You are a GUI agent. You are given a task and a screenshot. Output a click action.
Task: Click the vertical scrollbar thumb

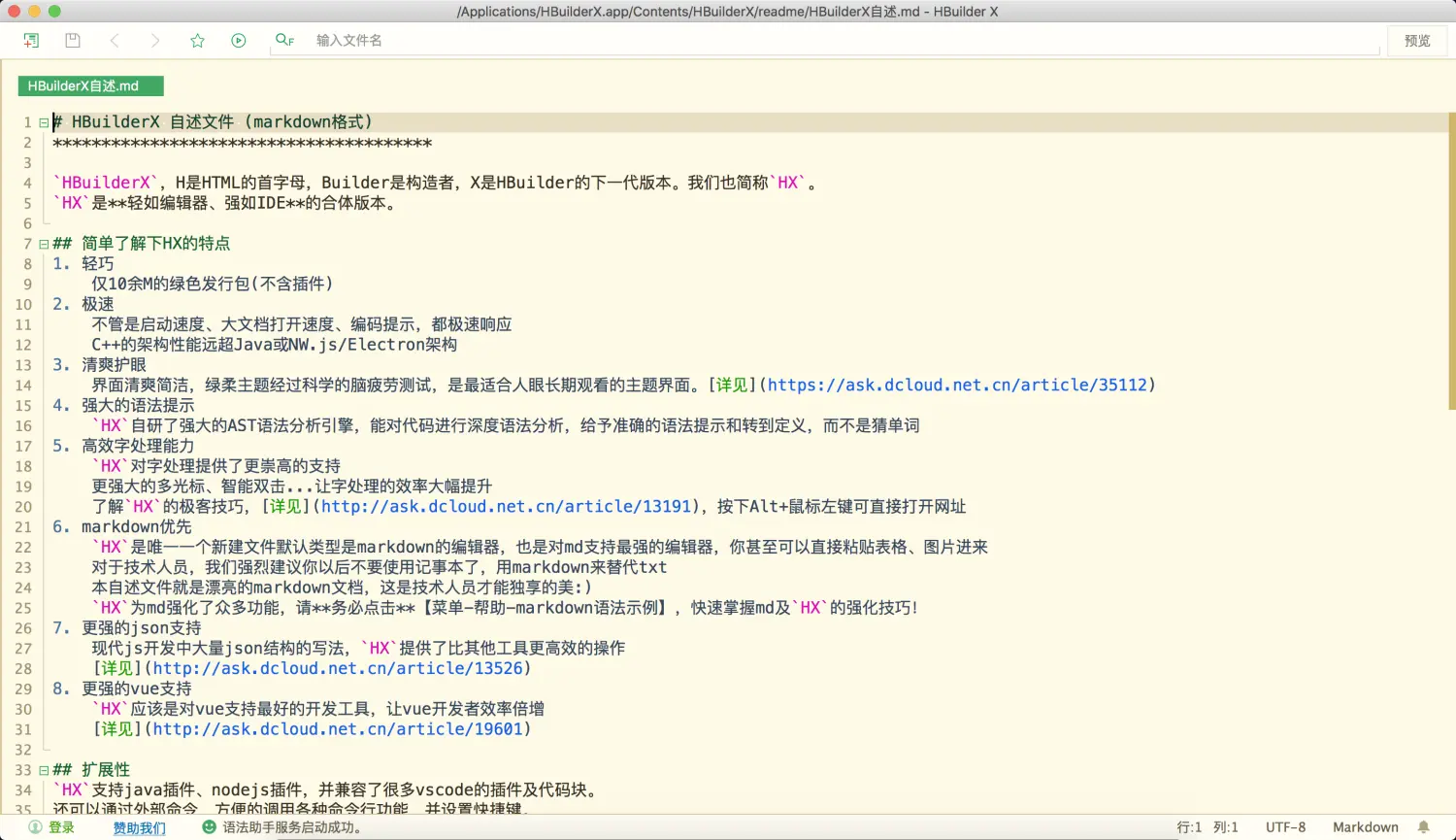point(1451,260)
